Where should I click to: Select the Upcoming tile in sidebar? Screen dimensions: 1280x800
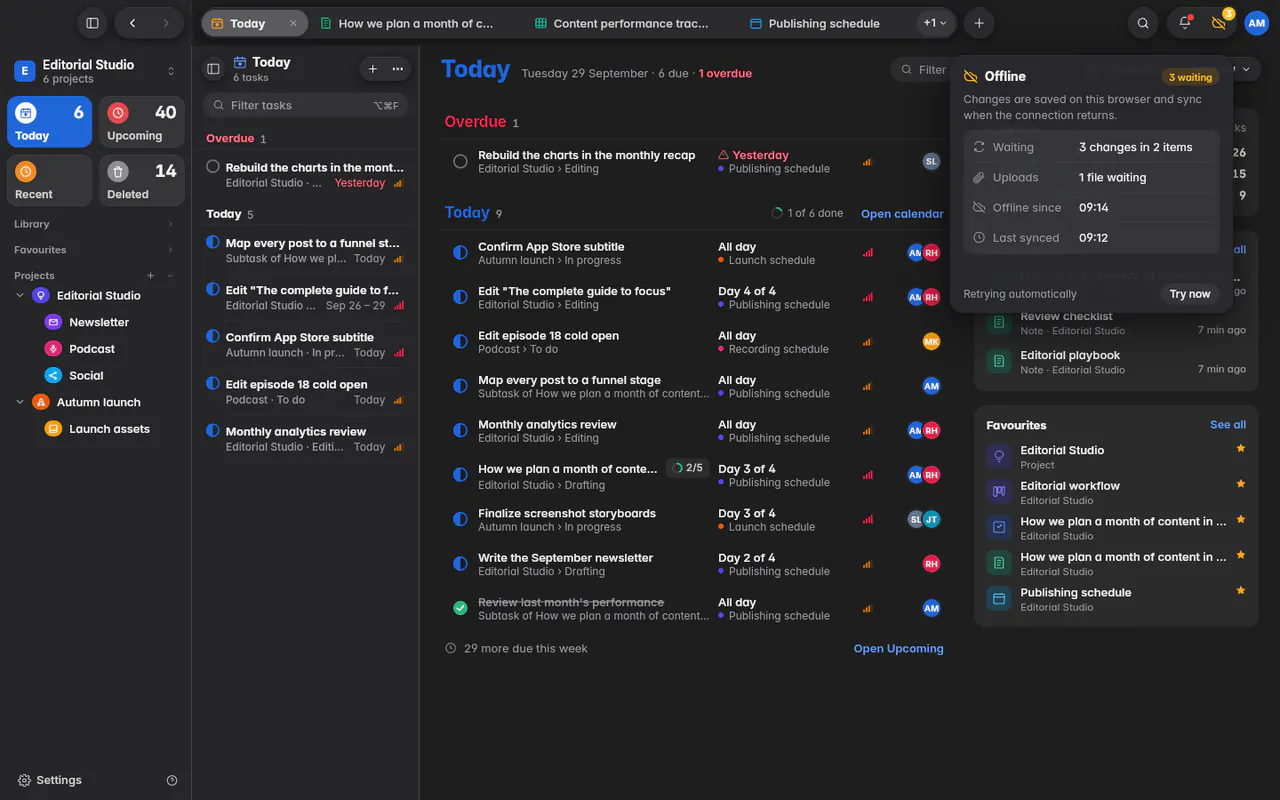(x=142, y=122)
